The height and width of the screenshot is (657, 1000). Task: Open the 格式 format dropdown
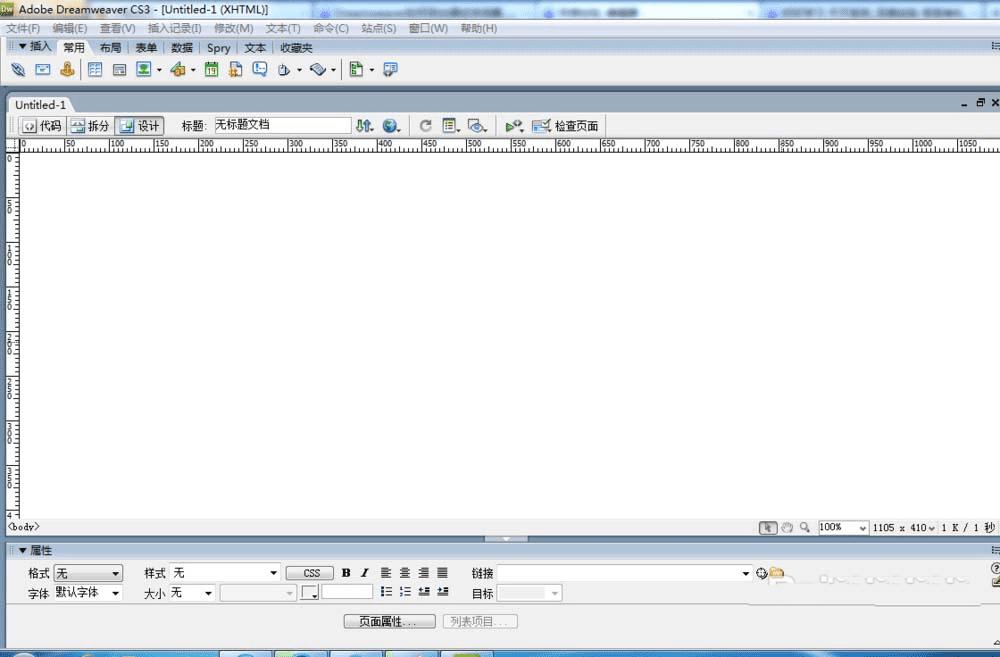tap(88, 573)
